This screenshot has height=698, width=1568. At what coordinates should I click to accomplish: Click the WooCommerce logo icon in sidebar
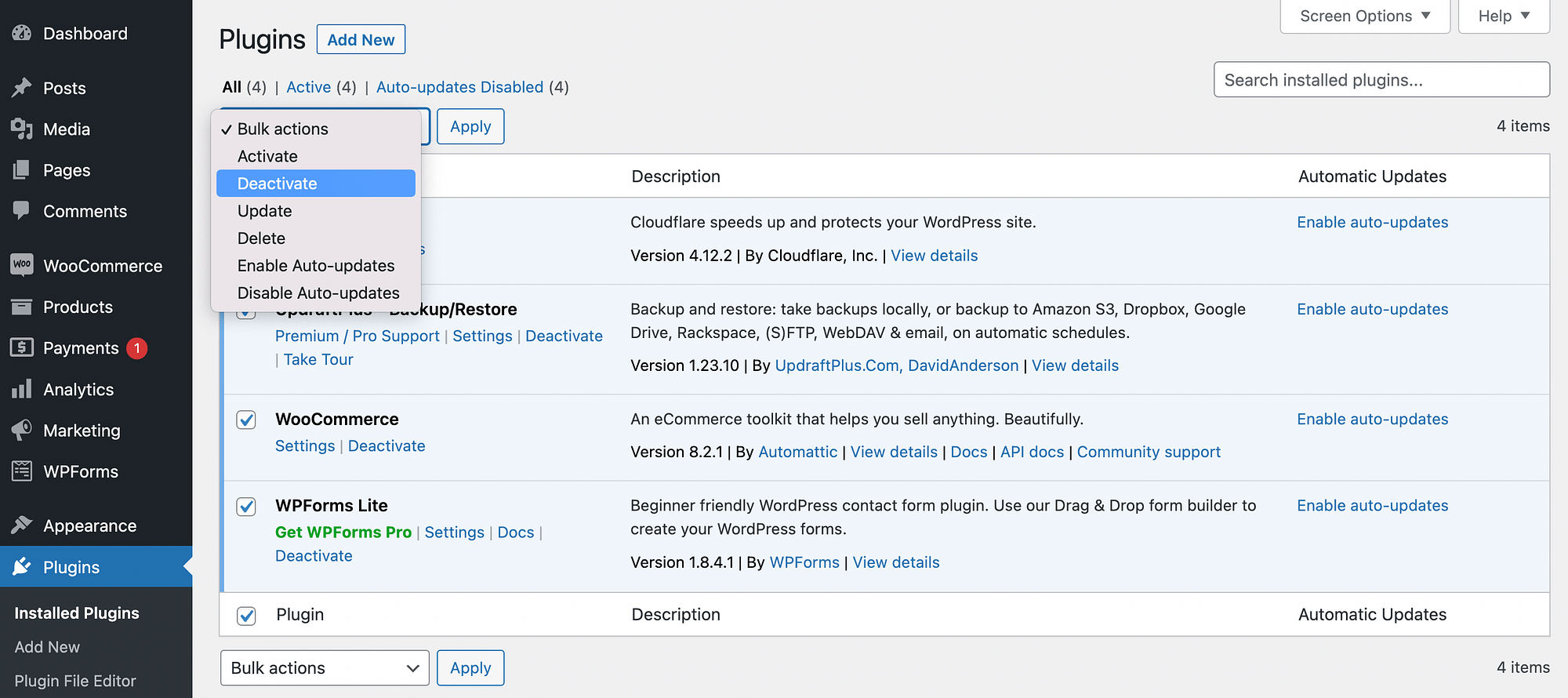click(22, 265)
